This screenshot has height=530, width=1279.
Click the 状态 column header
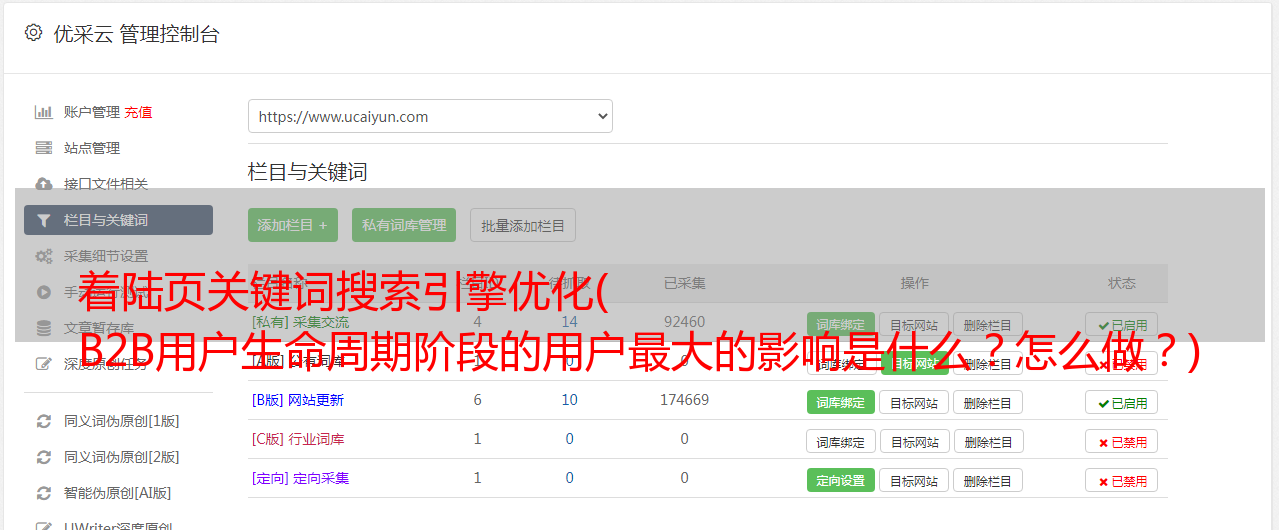(x=1122, y=283)
